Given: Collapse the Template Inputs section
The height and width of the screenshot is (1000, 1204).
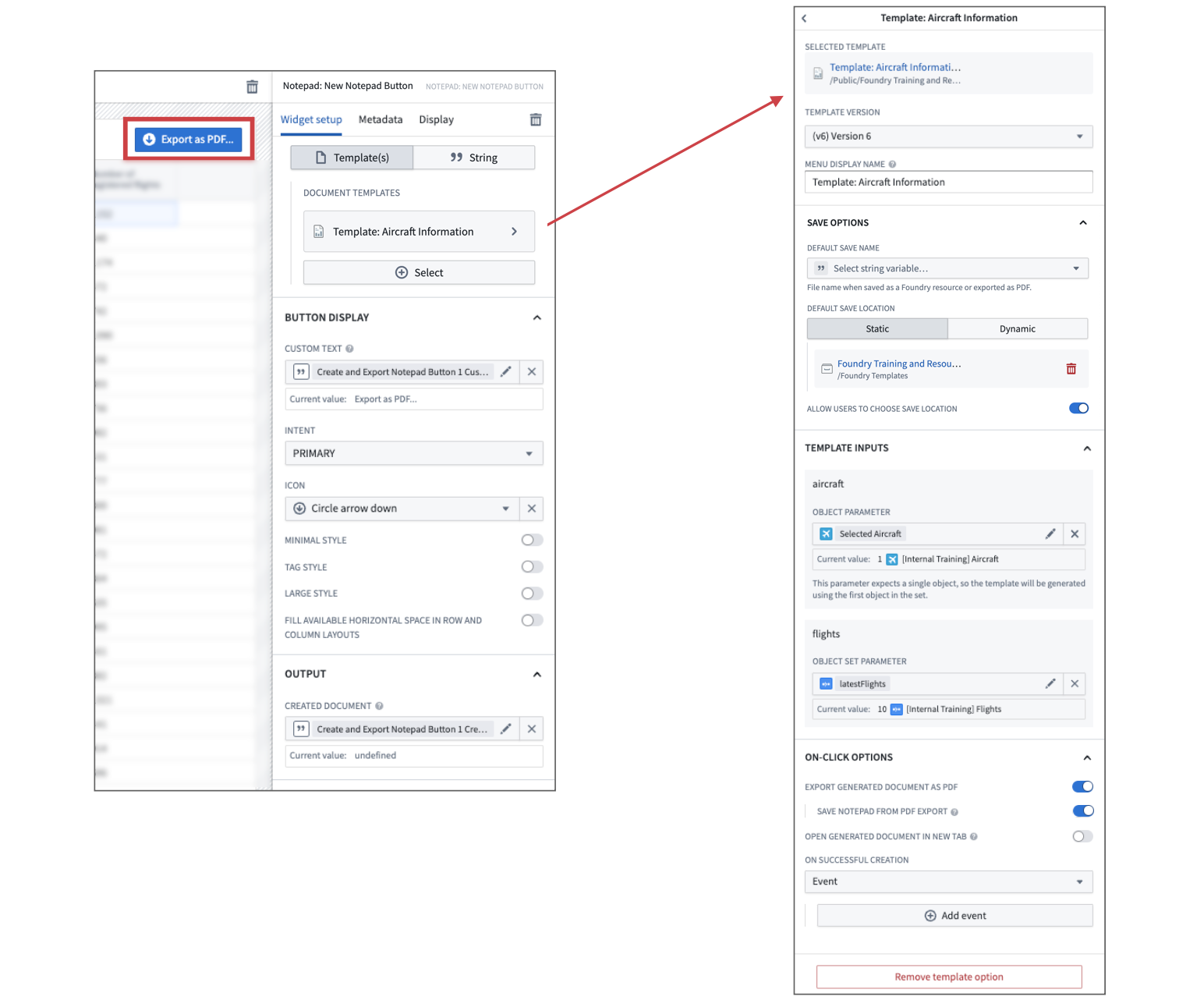Looking at the screenshot, I should pos(1087,448).
